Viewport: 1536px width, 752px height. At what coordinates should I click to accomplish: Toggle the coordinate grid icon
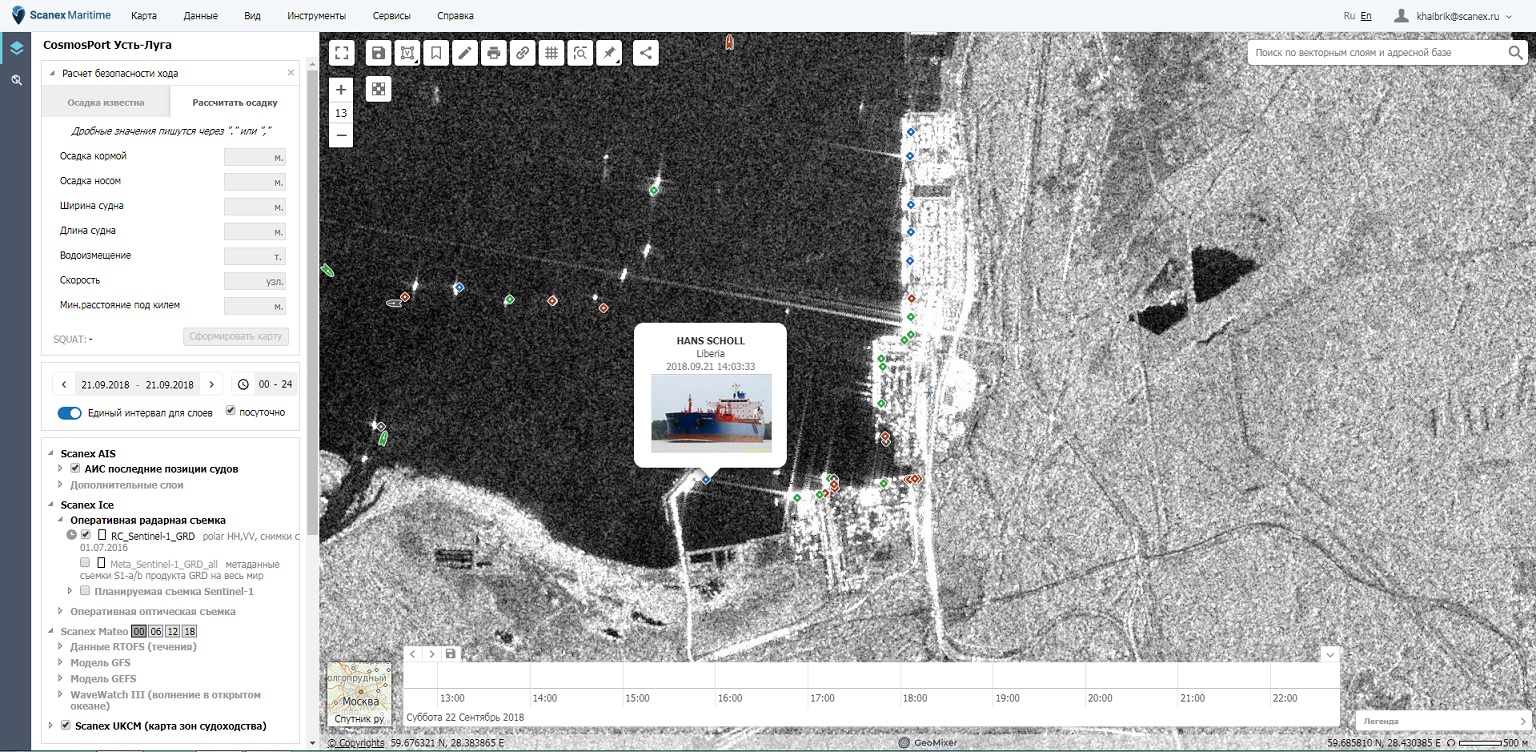click(551, 53)
